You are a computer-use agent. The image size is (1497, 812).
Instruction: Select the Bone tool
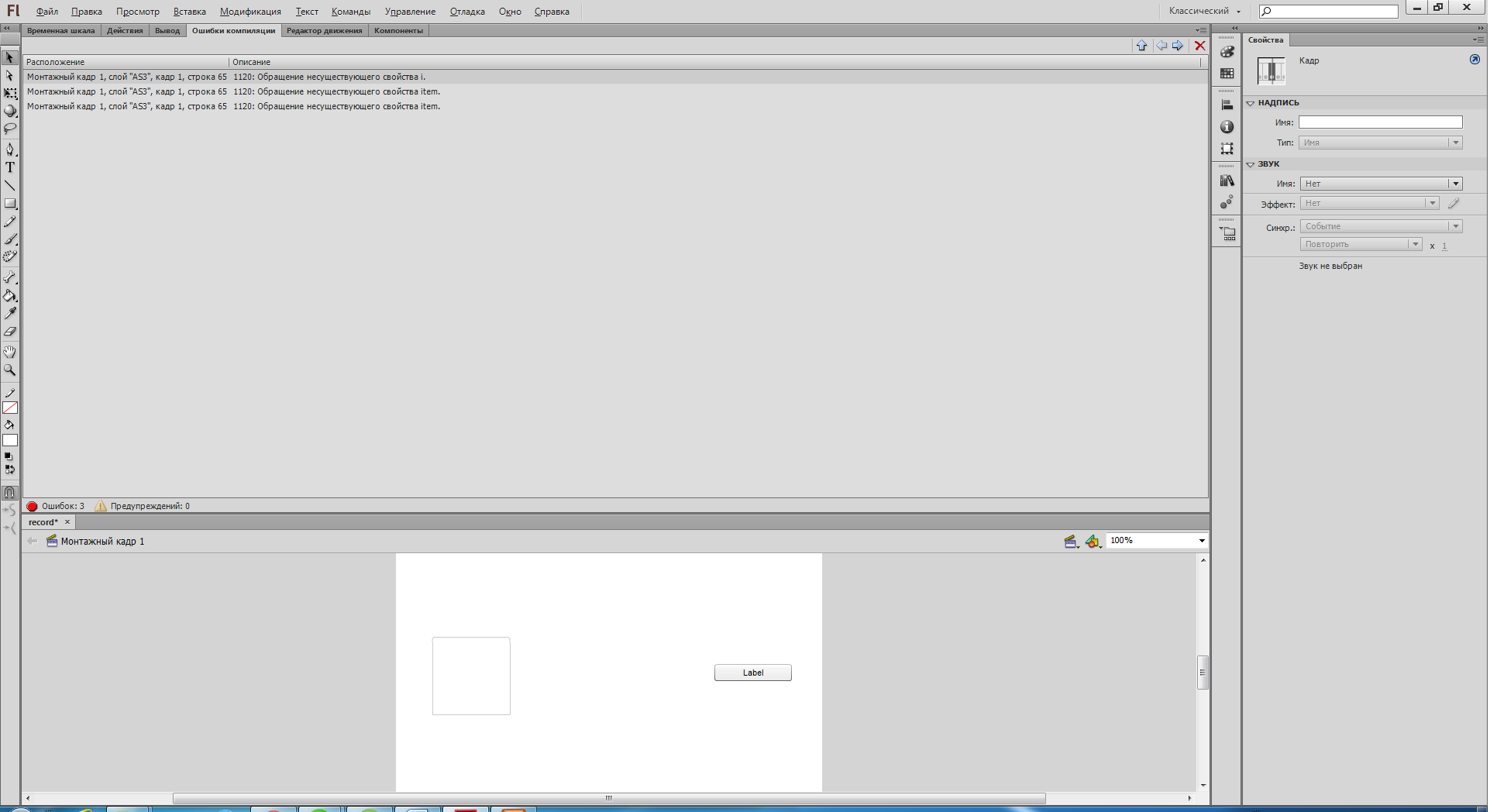(10, 277)
